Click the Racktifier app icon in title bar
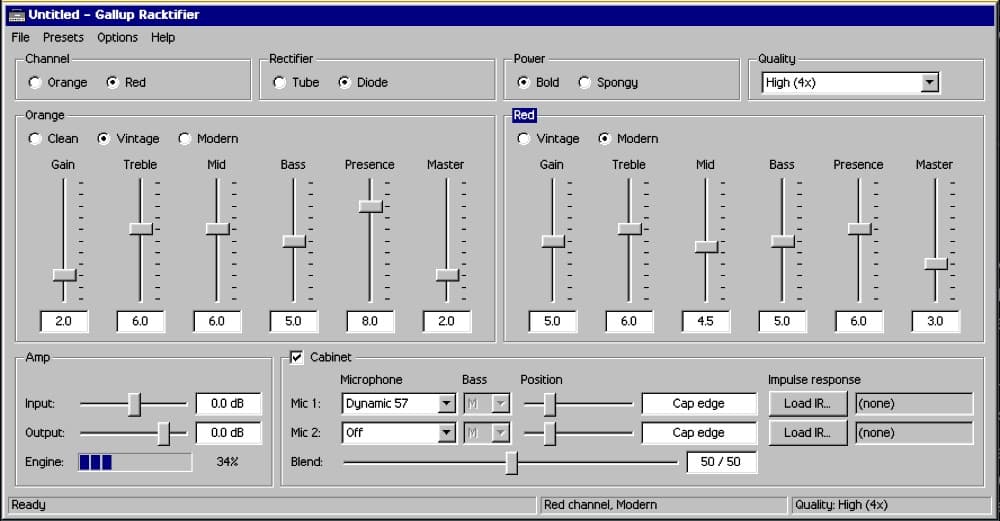Image resolution: width=1000 pixels, height=521 pixels. point(17,15)
